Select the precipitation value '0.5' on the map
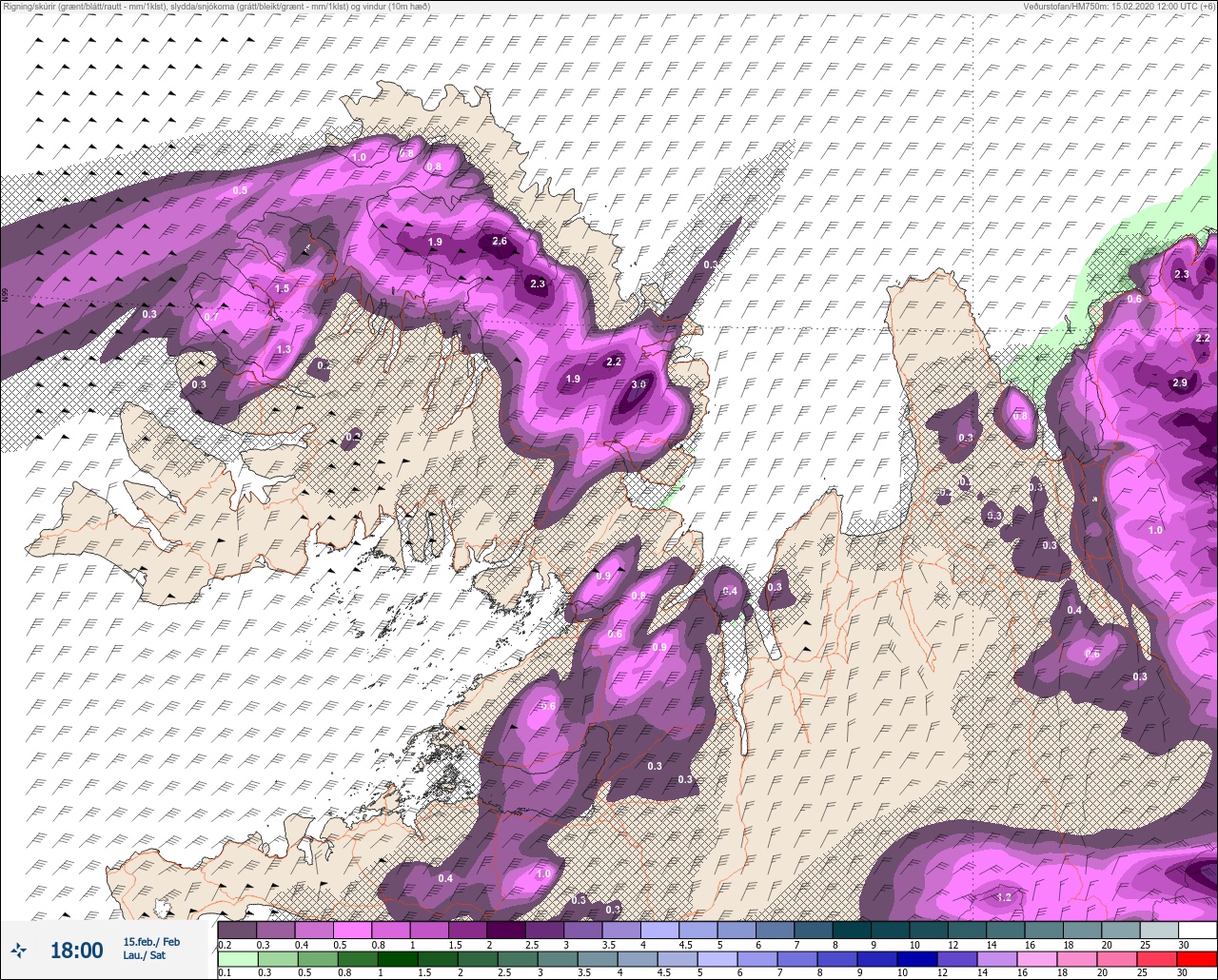This screenshot has width=1218, height=980. (x=240, y=190)
